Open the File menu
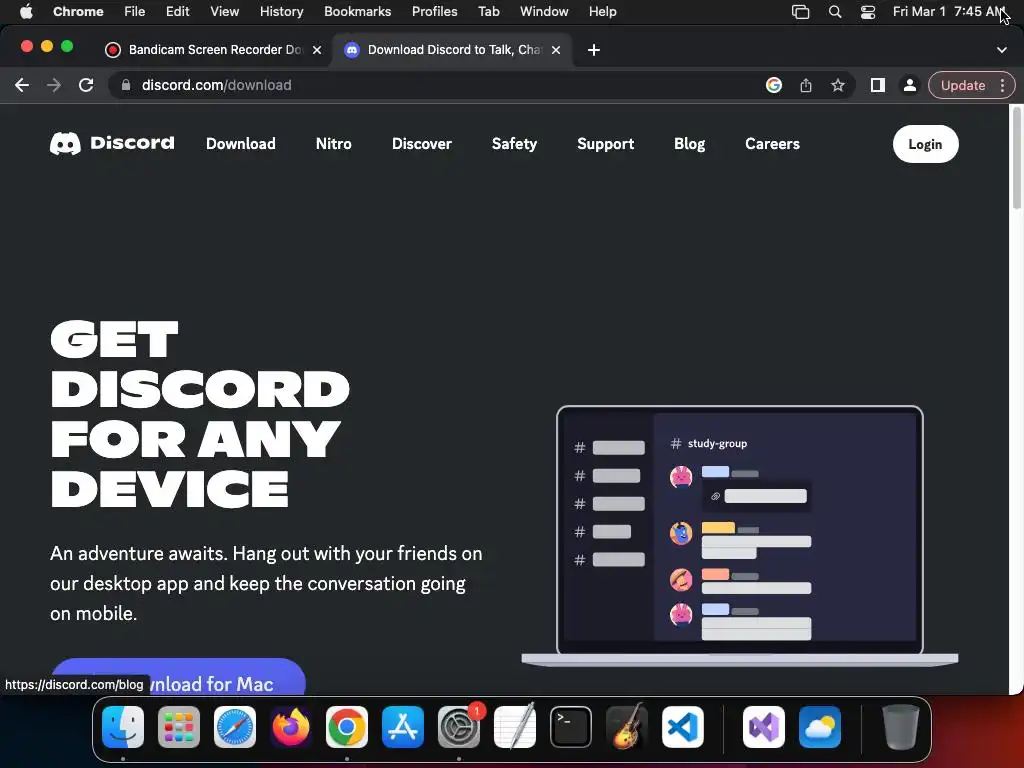 click(135, 12)
